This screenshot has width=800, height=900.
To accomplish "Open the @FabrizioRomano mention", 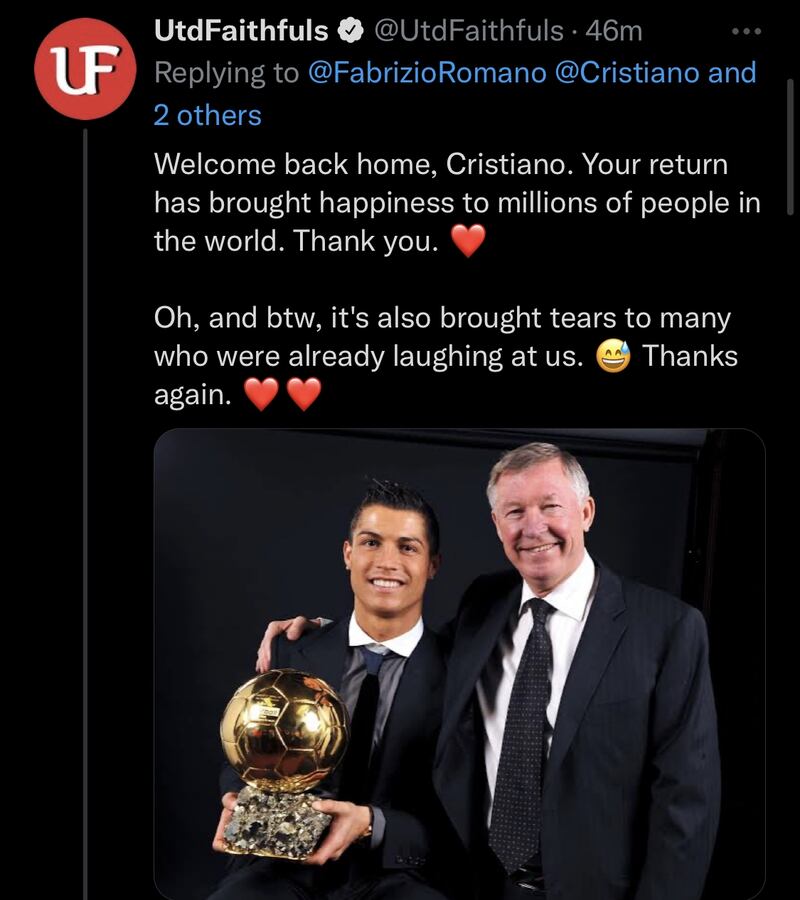I will 427,73.
